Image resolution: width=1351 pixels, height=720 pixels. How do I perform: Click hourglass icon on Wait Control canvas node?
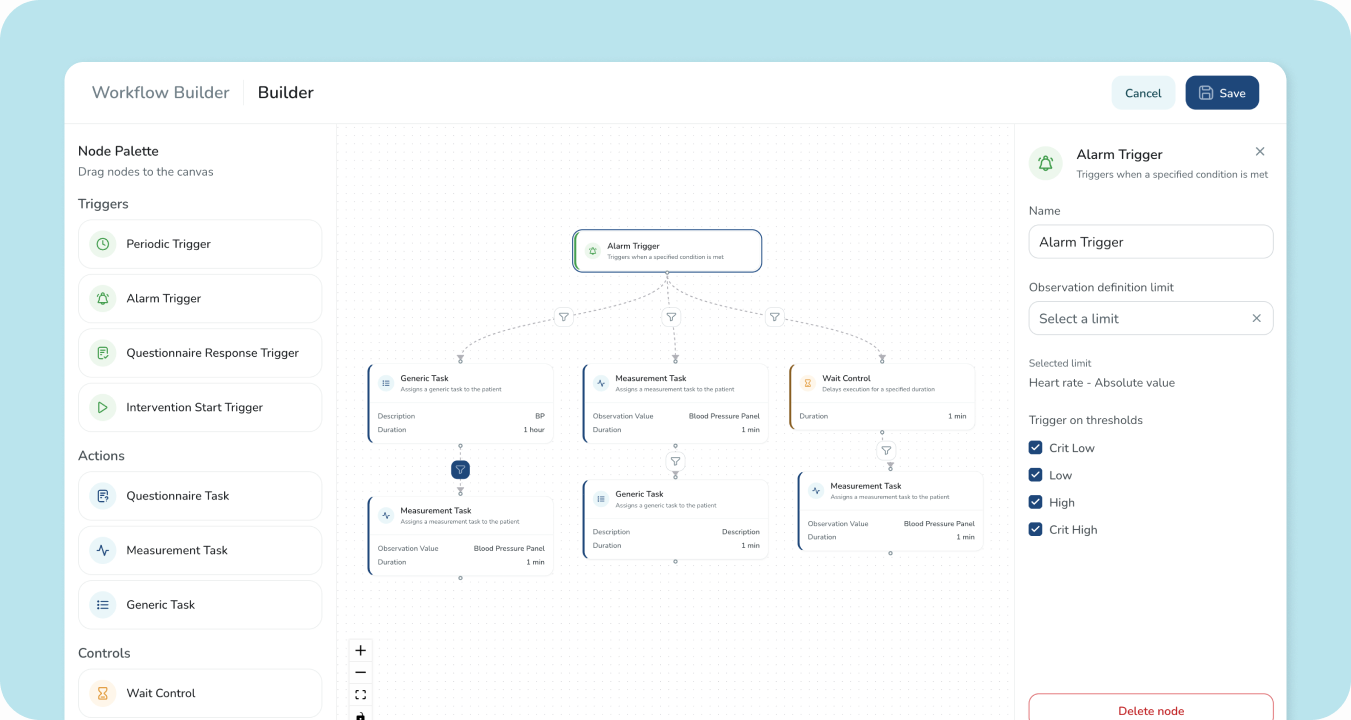click(808, 383)
